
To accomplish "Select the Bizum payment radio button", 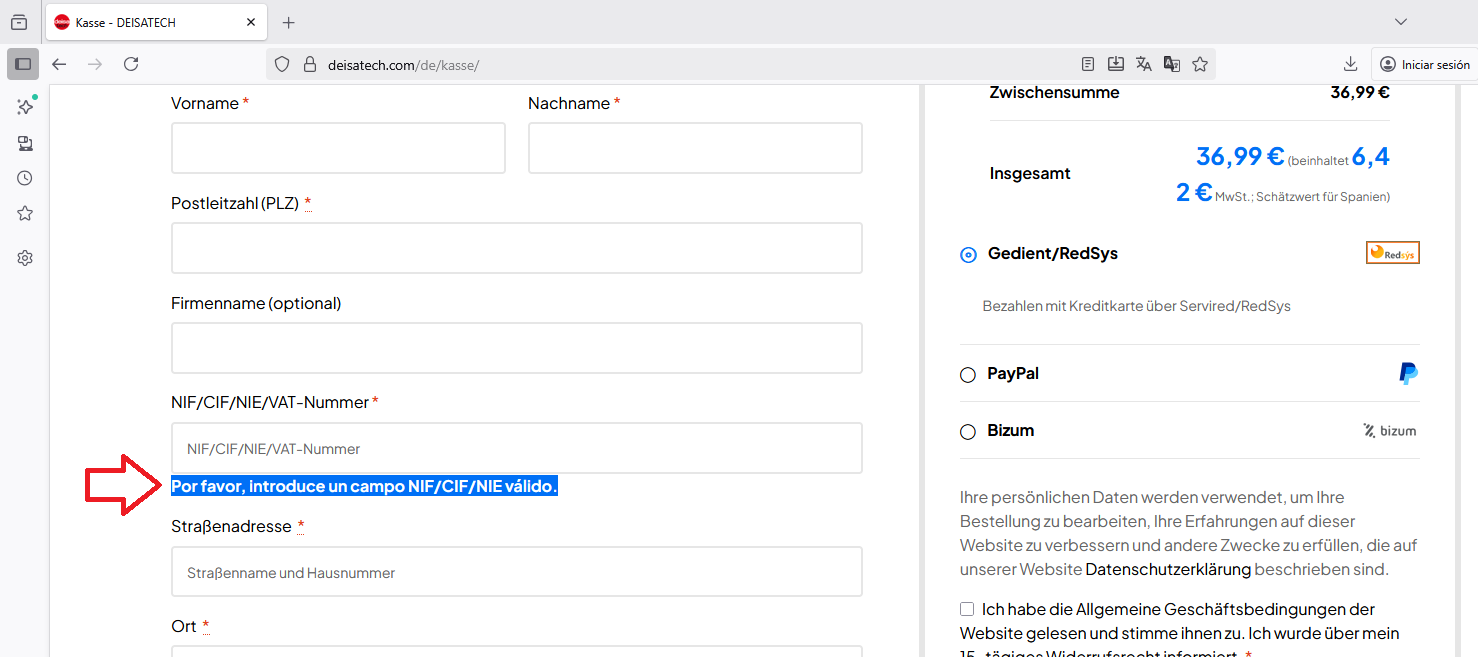I will tap(968, 432).
